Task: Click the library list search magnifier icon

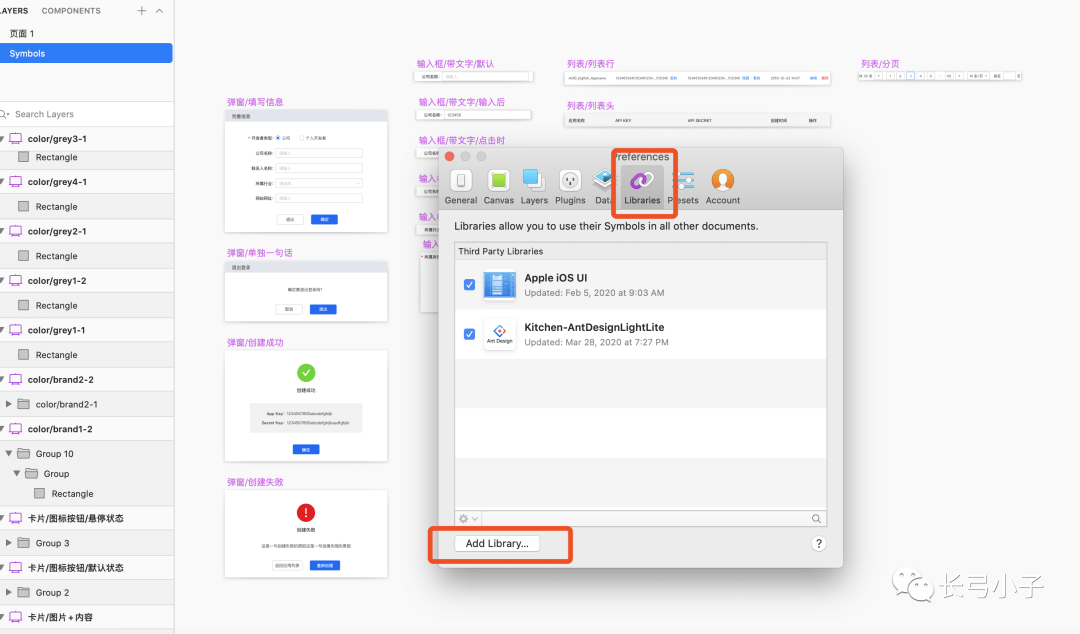Action: click(816, 519)
